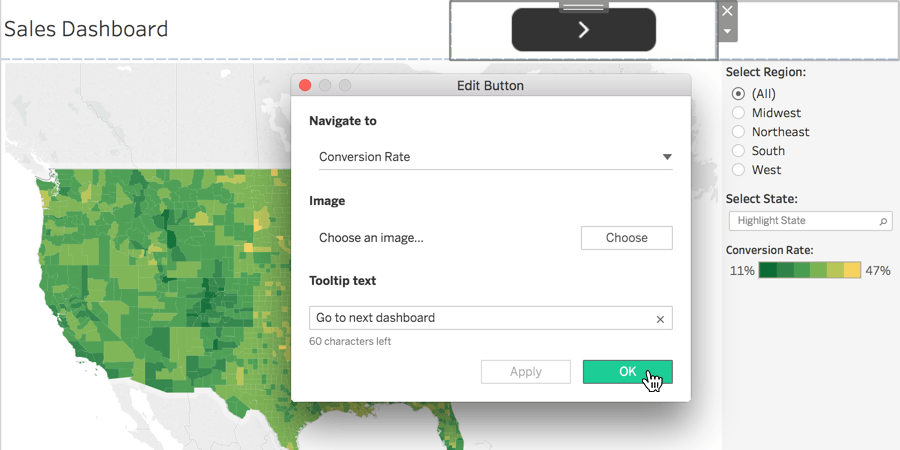
Task: Click the dark green Conversion Rate legend swatch
Action: pyautogui.click(x=768, y=270)
